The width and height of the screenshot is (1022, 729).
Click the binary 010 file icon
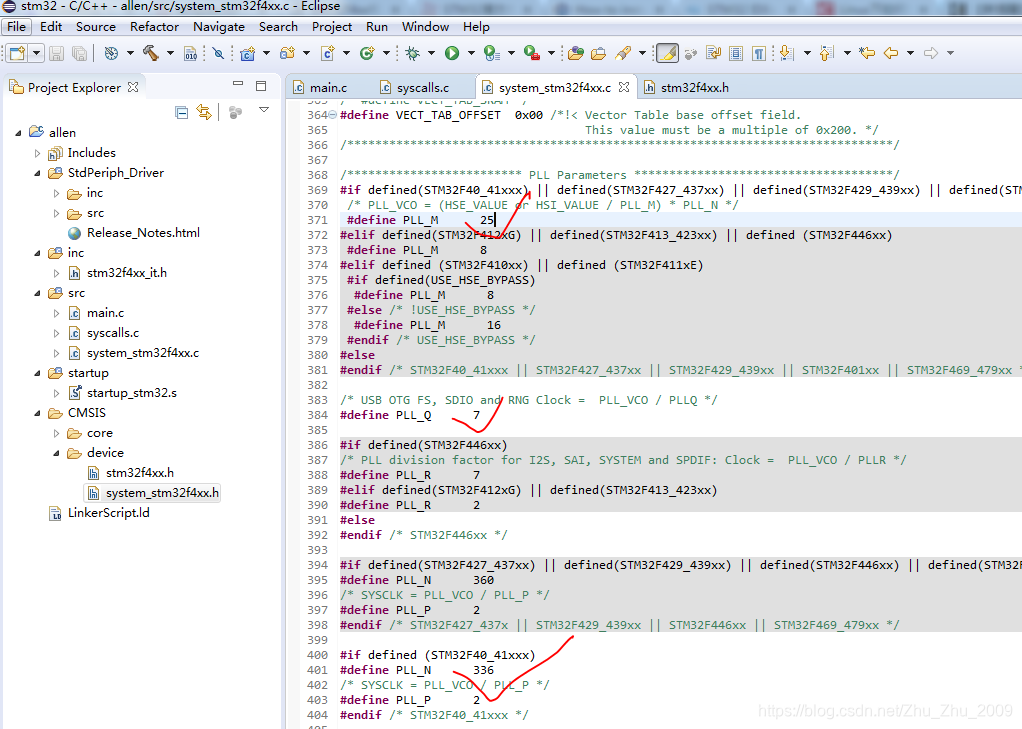click(x=190, y=53)
